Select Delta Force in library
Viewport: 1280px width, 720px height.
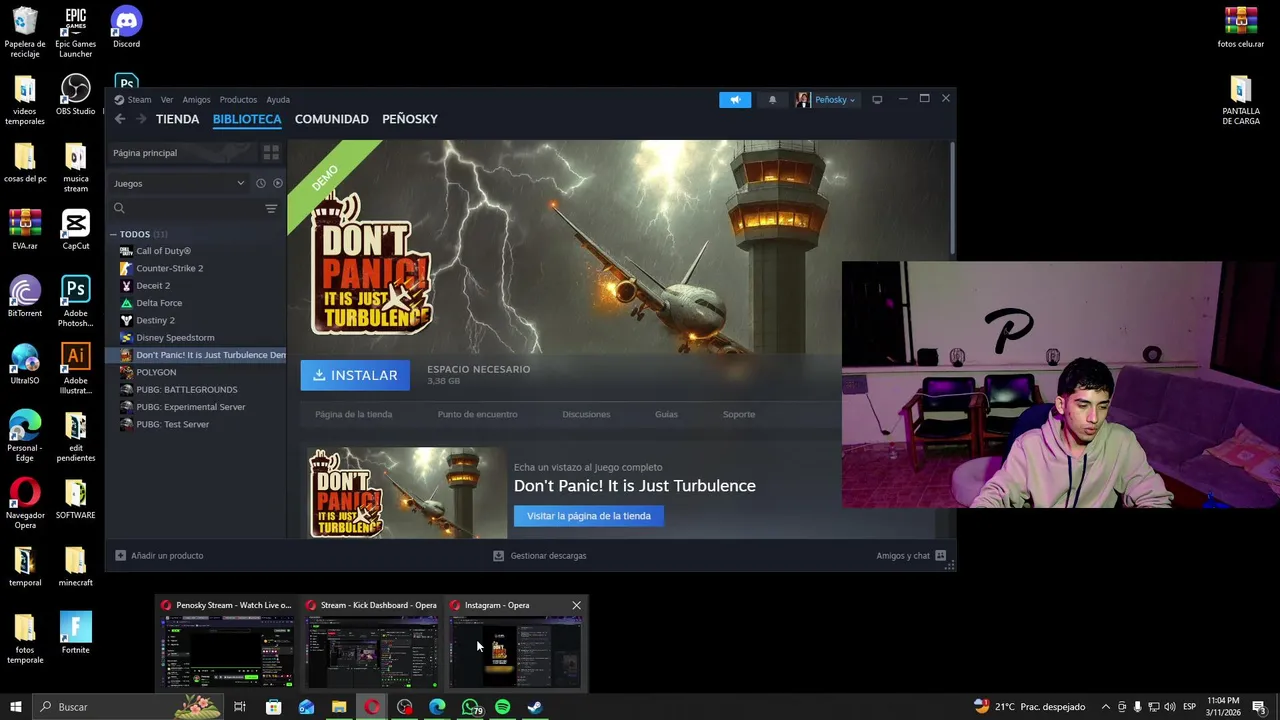tap(196, 303)
